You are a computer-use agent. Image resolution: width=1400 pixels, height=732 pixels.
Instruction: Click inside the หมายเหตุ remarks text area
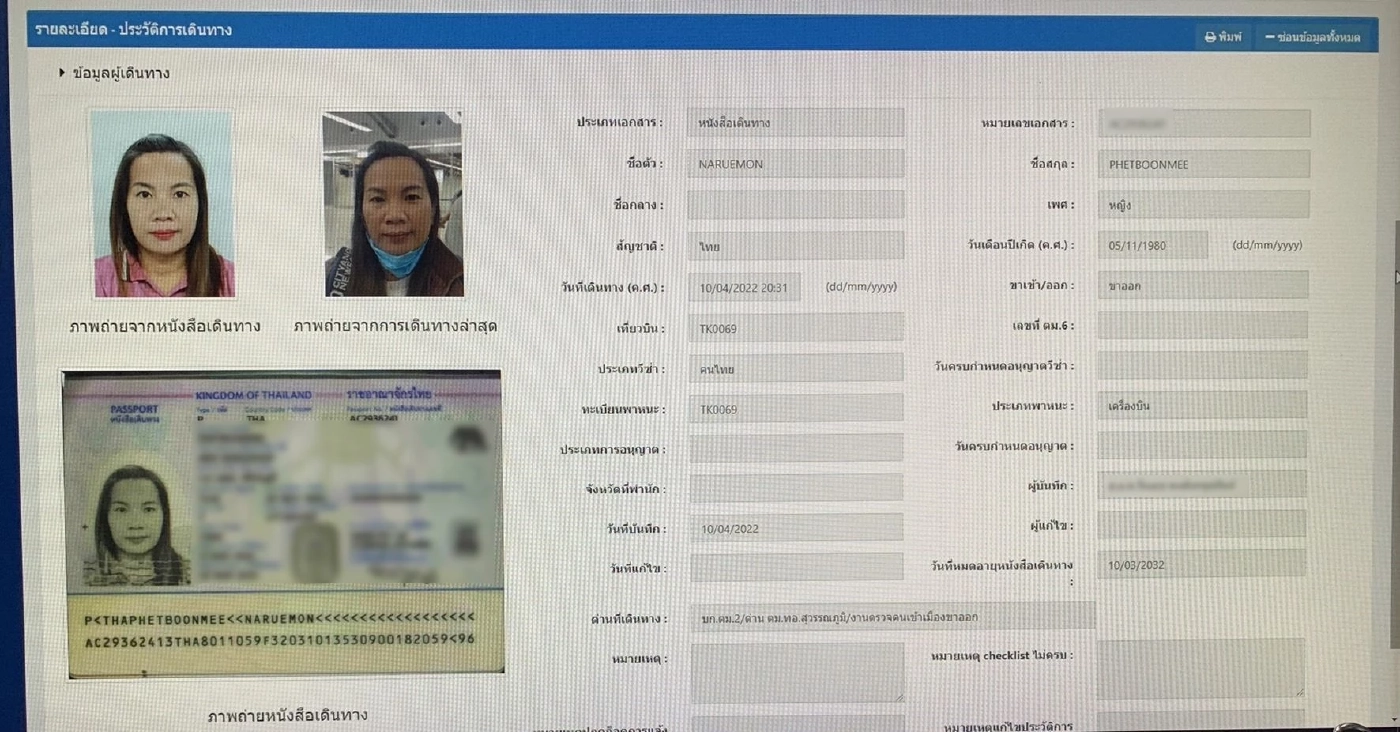click(x=796, y=672)
